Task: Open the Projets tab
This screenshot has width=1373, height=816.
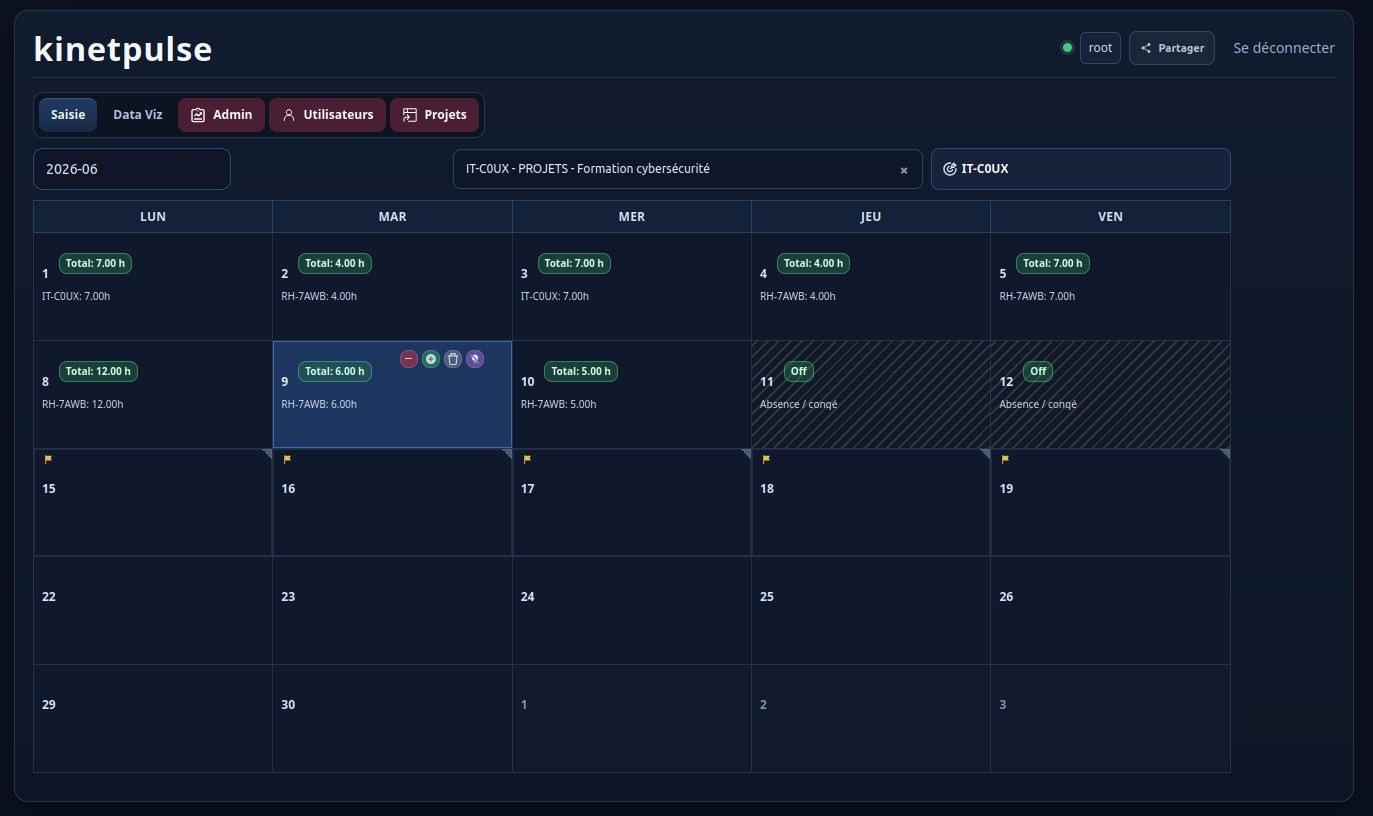Action: pyautogui.click(x=434, y=115)
